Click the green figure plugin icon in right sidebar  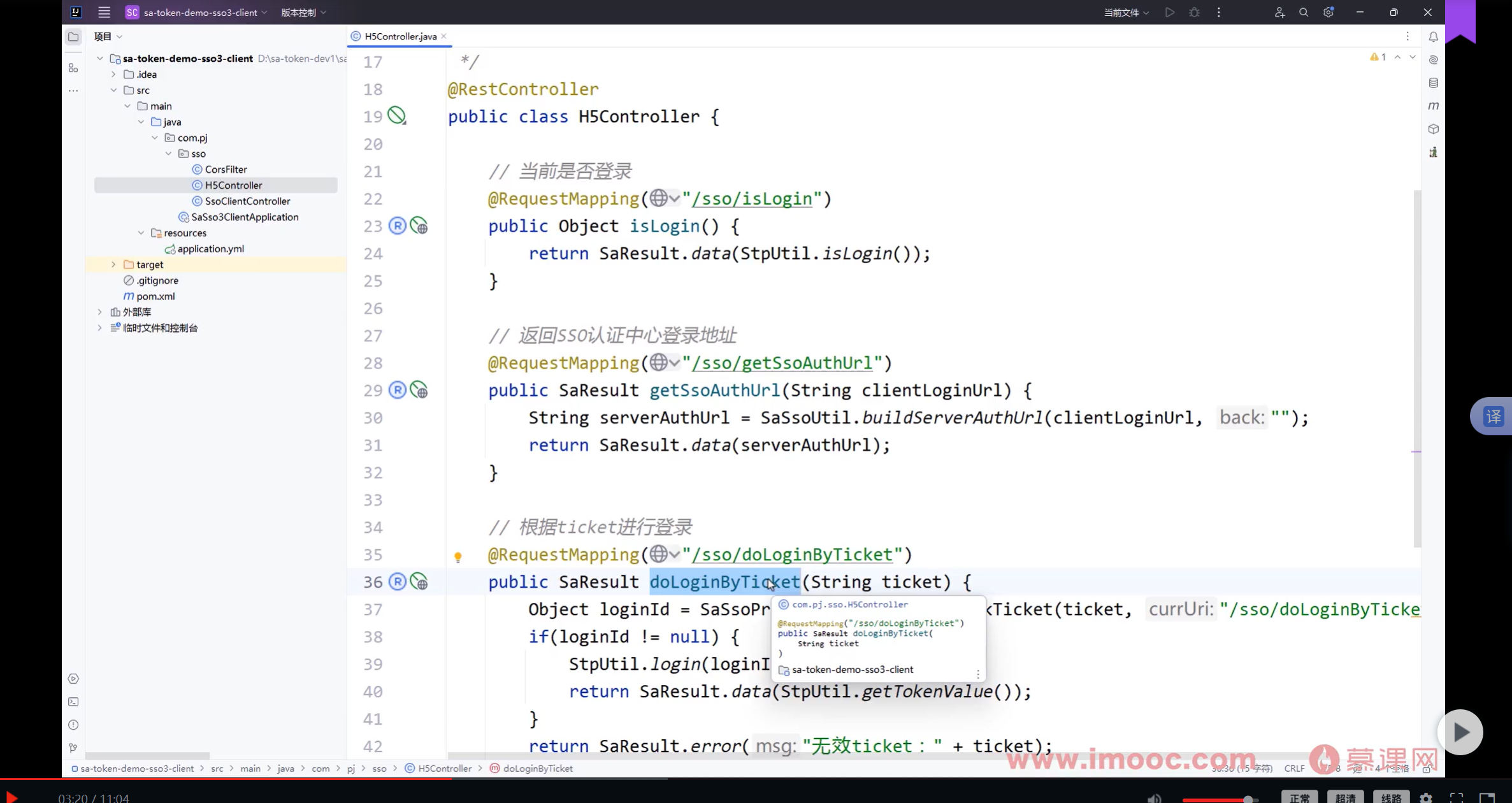tap(1433, 152)
